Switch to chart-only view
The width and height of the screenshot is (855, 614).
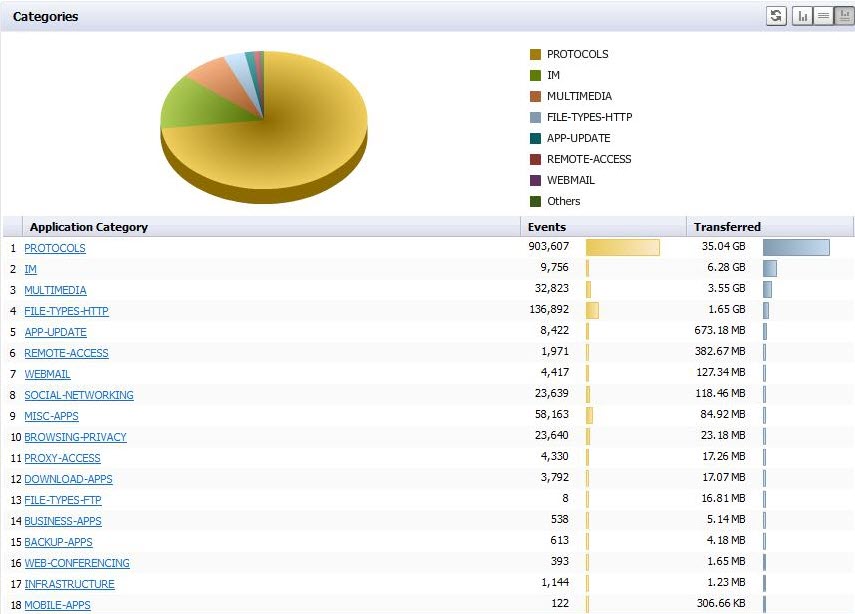(x=802, y=16)
